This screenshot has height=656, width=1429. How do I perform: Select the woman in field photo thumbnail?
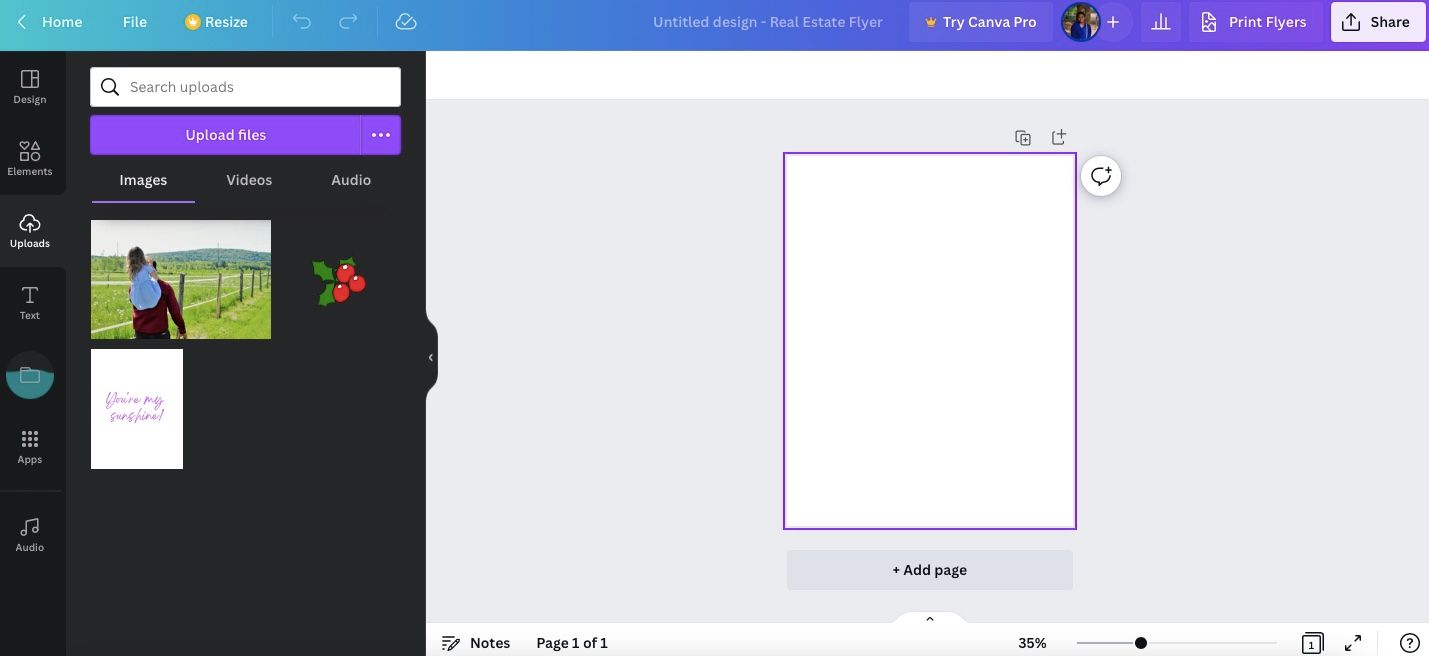tap(181, 279)
